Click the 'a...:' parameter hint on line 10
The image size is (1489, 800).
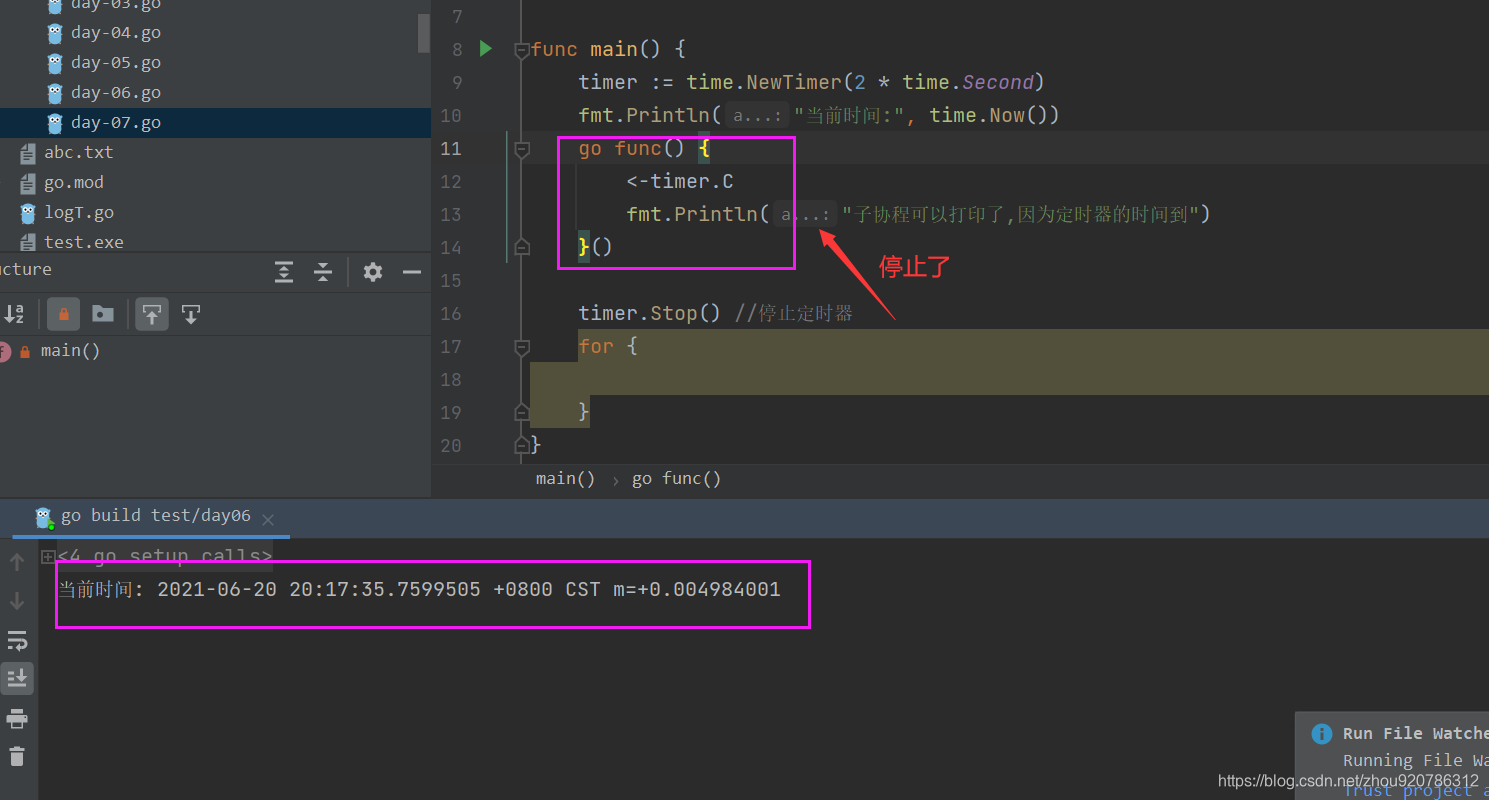[757, 116]
